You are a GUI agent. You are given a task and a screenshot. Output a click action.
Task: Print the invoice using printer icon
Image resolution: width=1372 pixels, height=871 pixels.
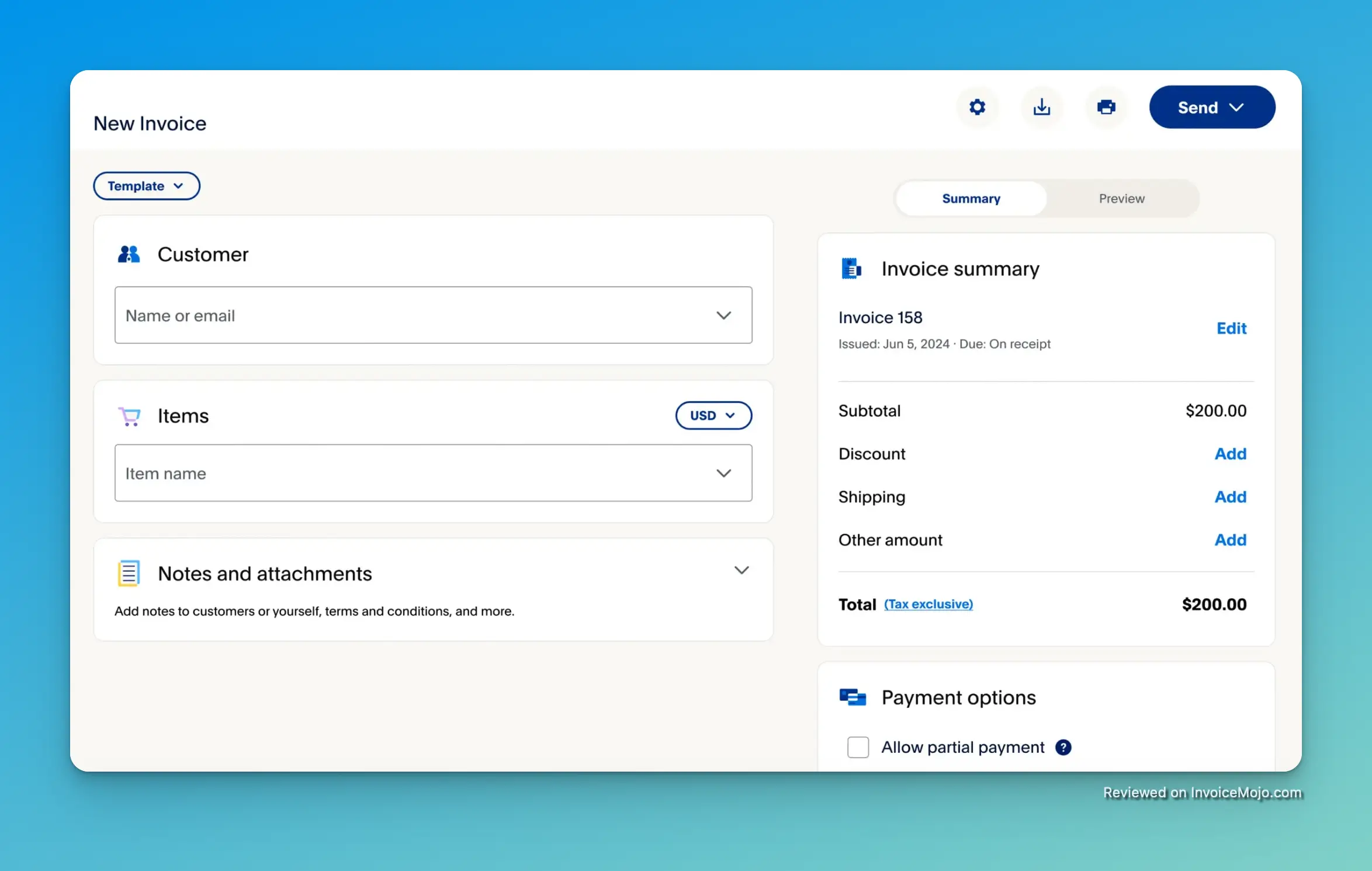[1106, 107]
